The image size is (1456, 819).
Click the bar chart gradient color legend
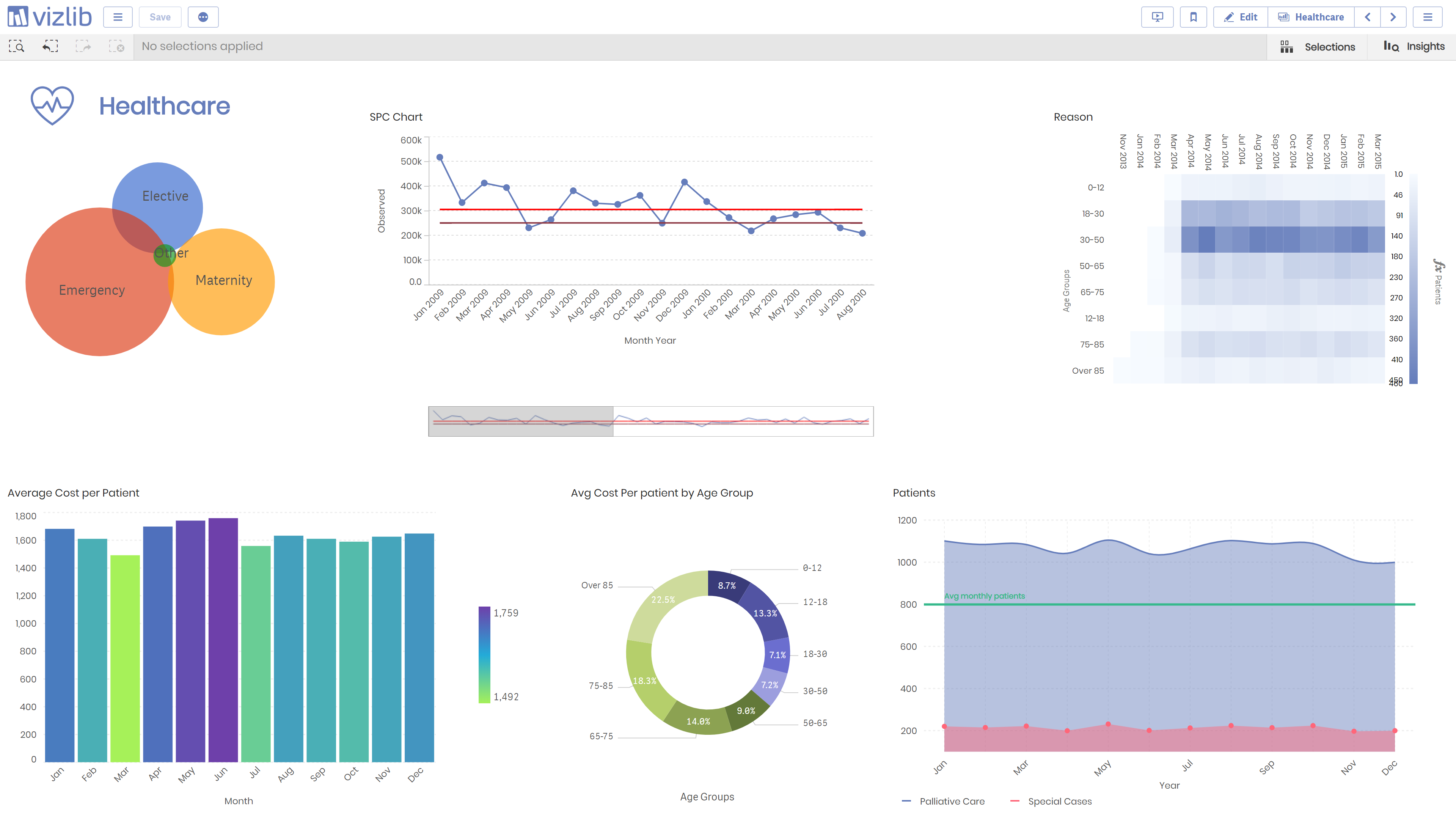coord(484,654)
